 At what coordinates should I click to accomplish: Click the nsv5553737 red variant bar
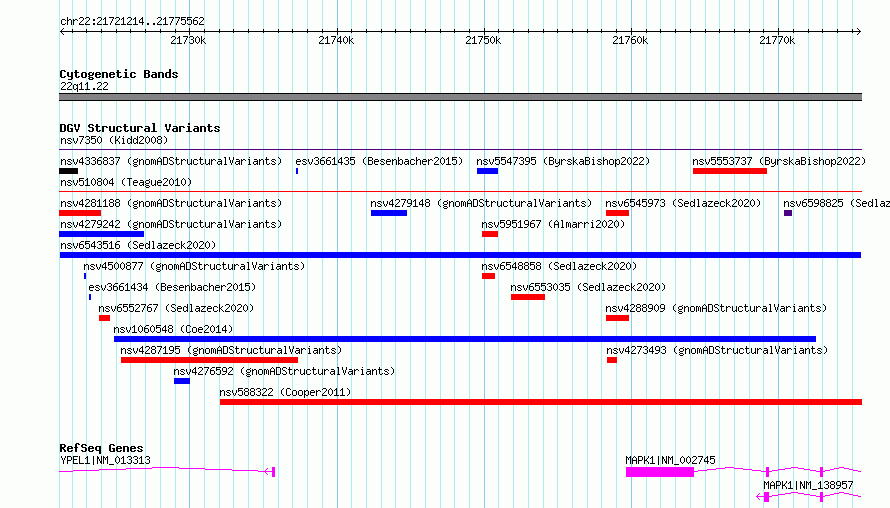(x=730, y=171)
